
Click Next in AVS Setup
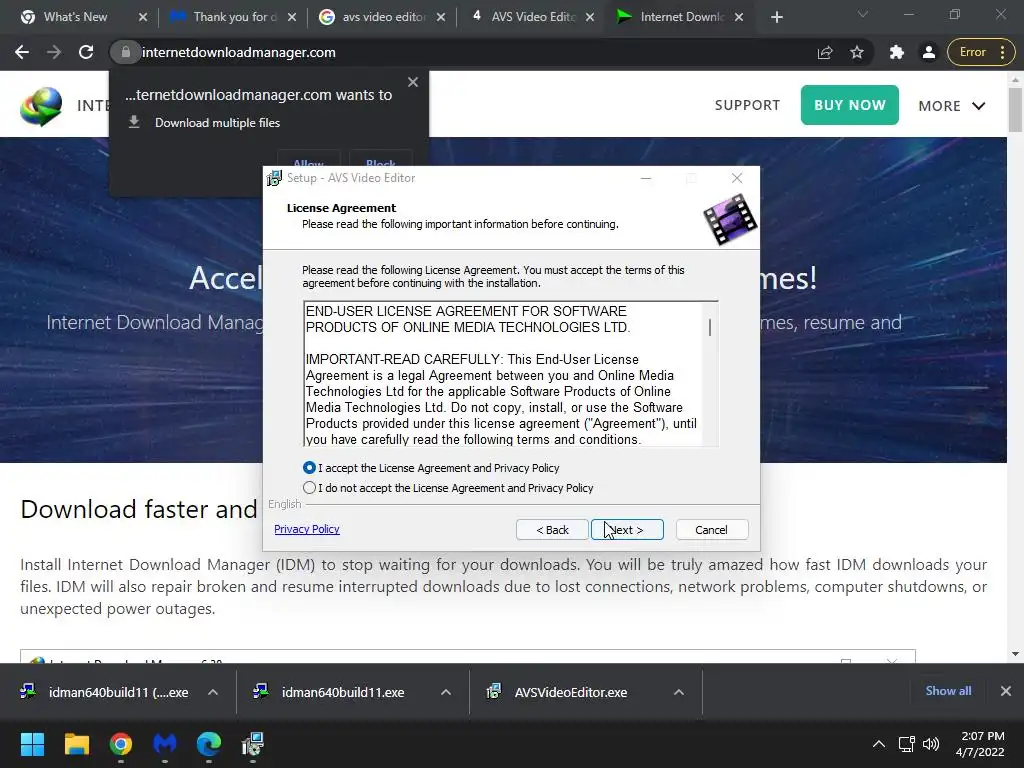[627, 530]
